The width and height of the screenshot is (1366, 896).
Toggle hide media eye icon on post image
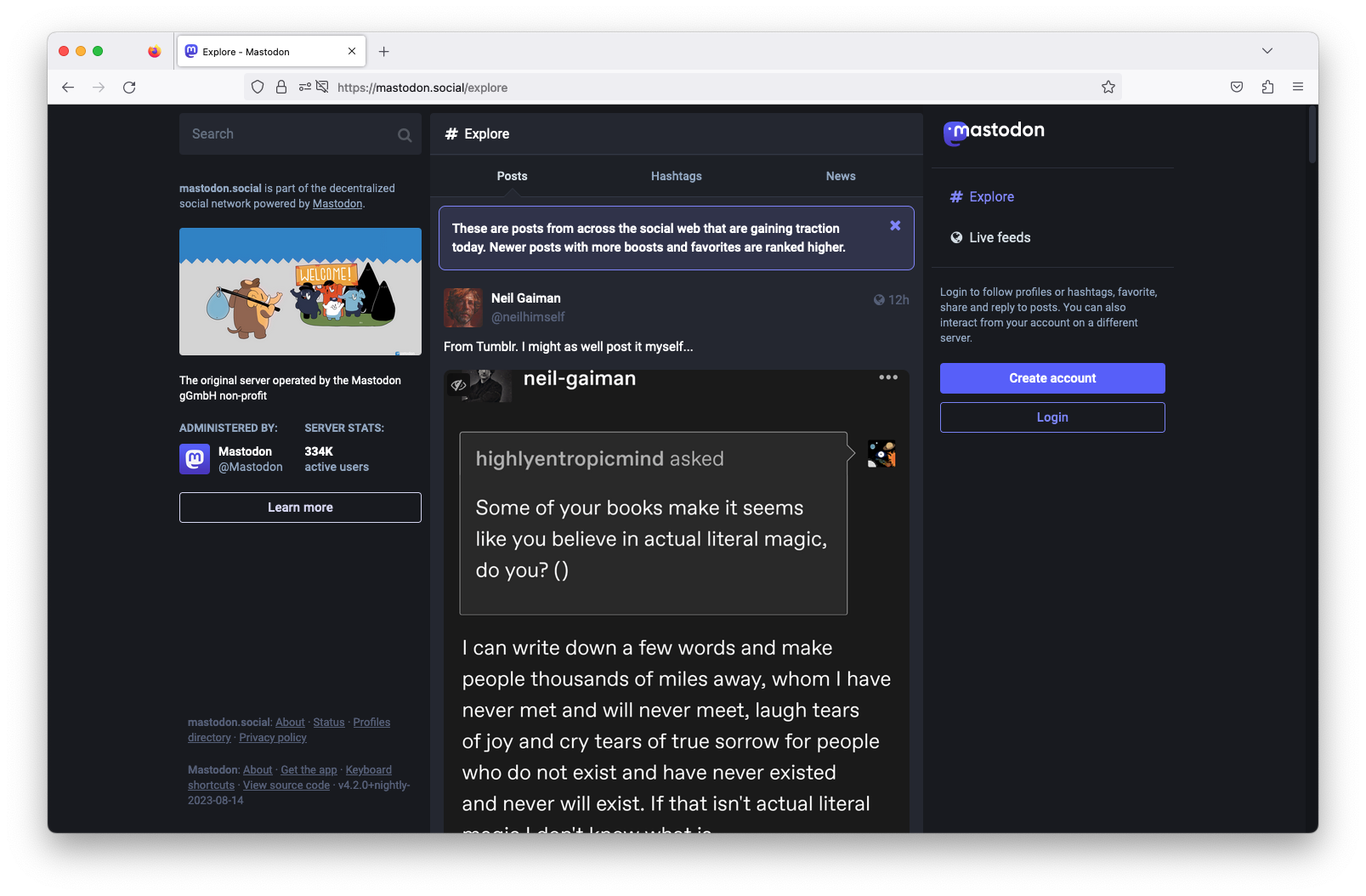pos(458,385)
